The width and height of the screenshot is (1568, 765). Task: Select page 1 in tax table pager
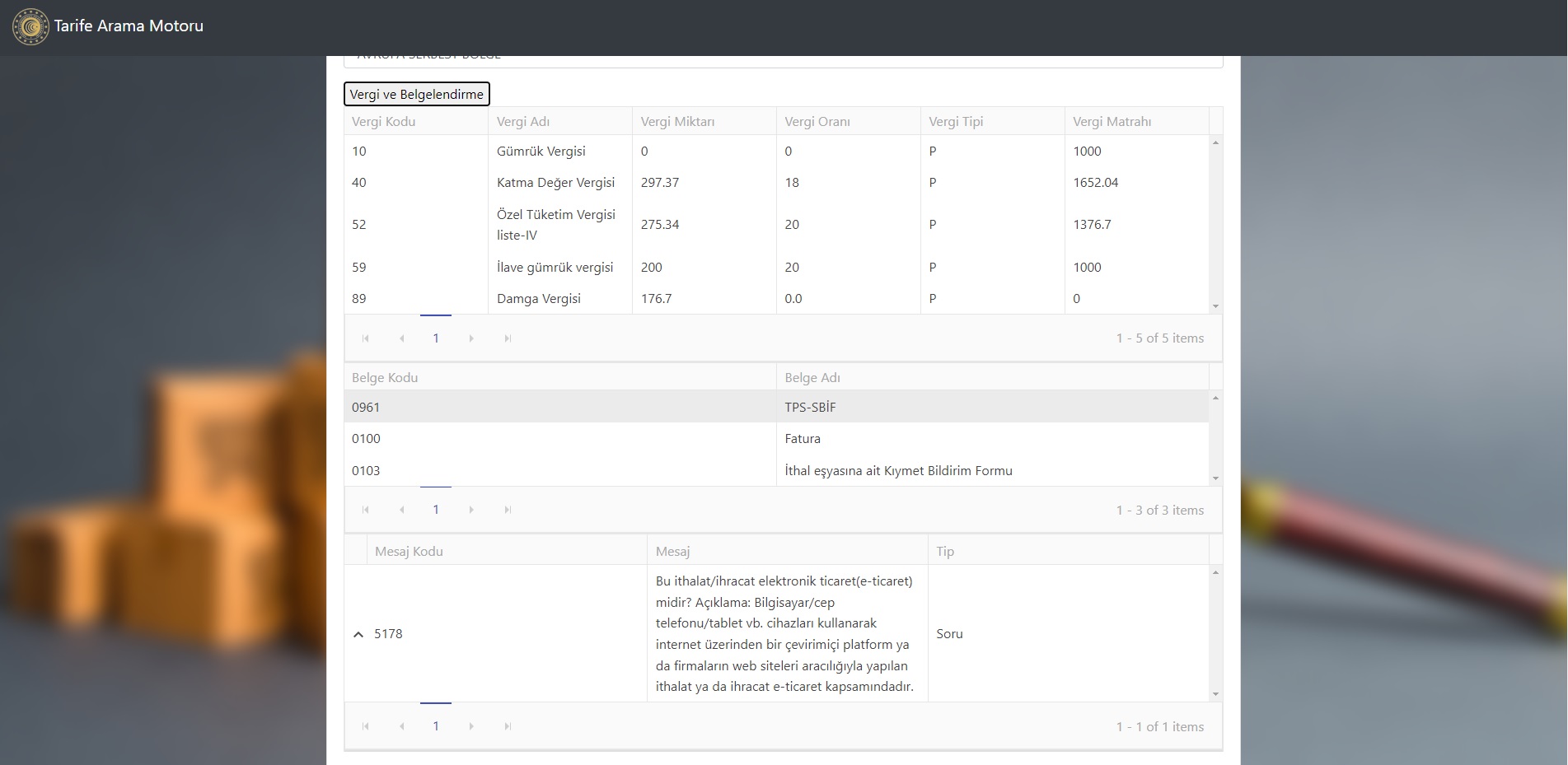pos(436,338)
